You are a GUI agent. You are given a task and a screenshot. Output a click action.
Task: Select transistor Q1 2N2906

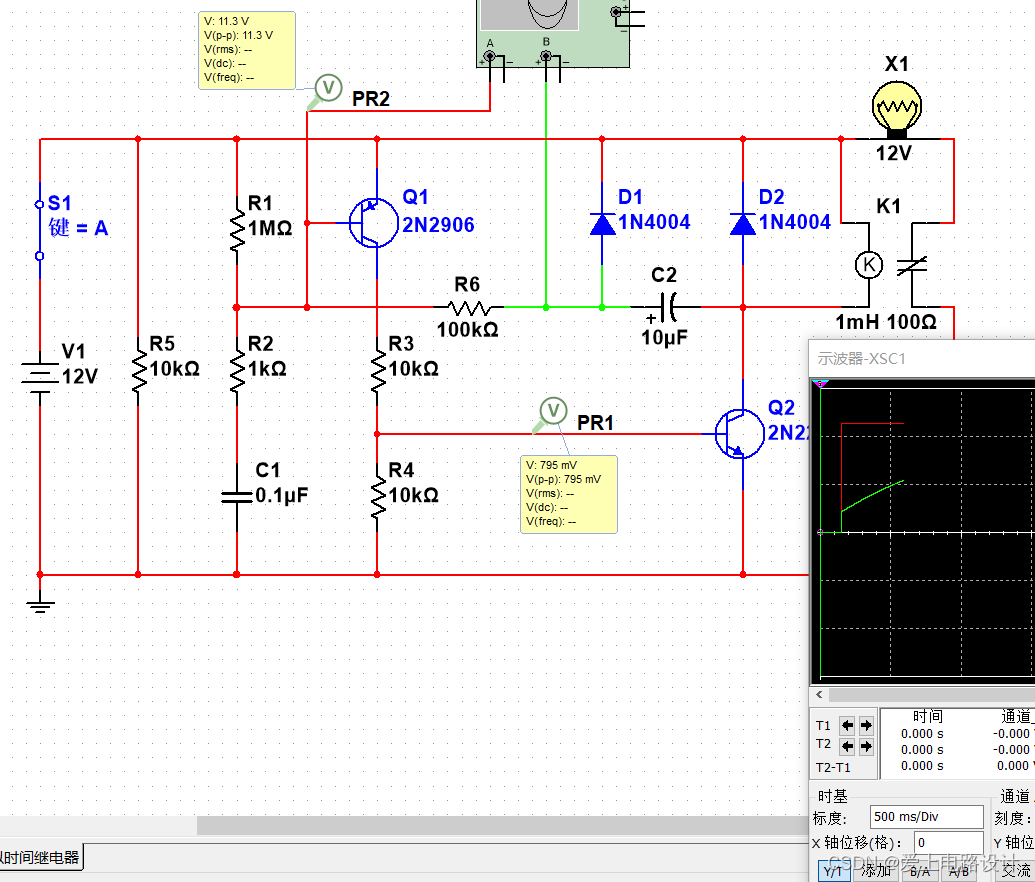[373, 223]
